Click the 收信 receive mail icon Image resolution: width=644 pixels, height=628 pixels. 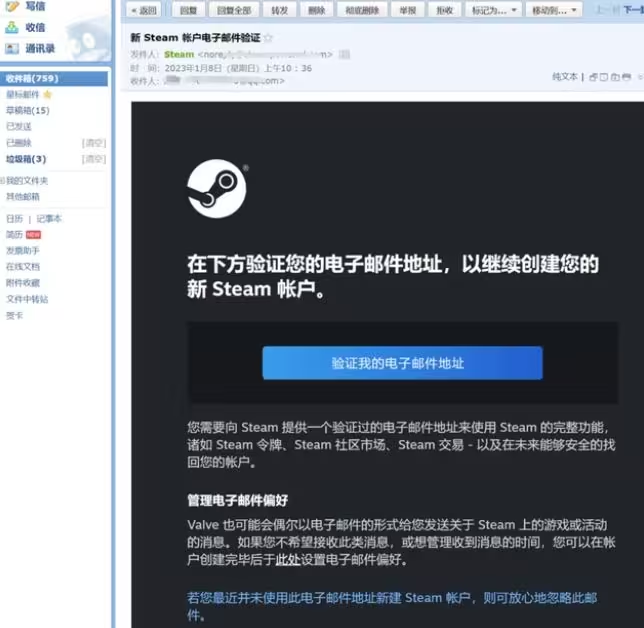[x=12, y=28]
